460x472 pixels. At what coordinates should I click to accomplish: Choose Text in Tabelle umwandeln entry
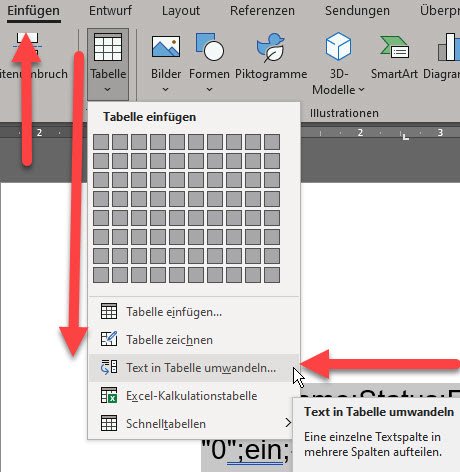click(194, 368)
